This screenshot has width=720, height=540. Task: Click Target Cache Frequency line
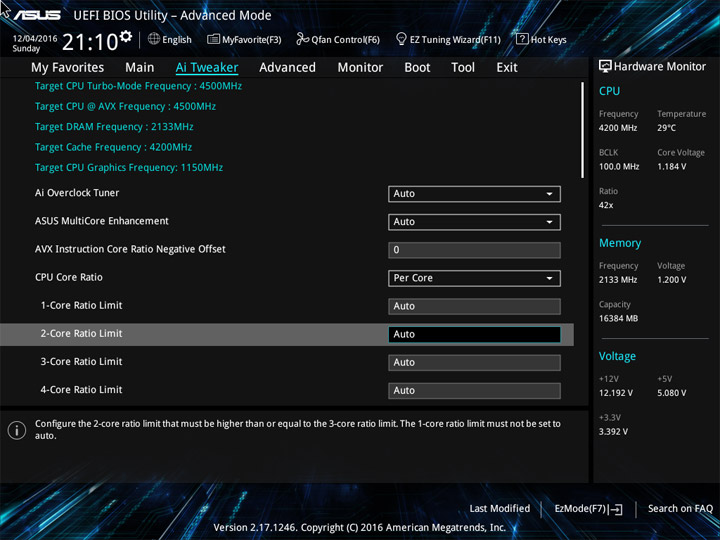click(x=113, y=147)
